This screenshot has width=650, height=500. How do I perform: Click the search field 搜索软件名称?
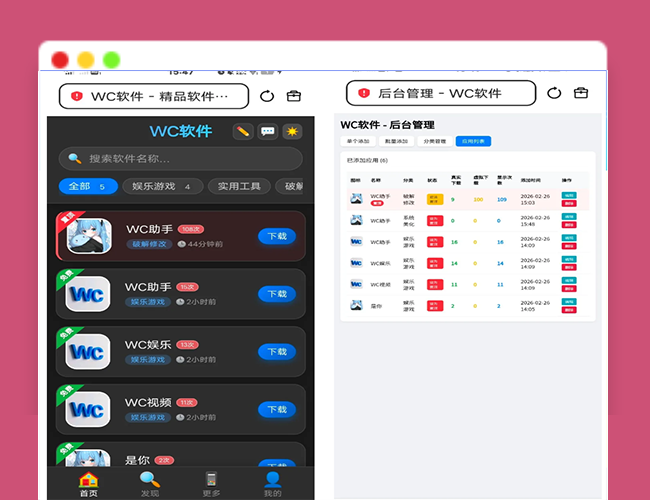pos(181,158)
